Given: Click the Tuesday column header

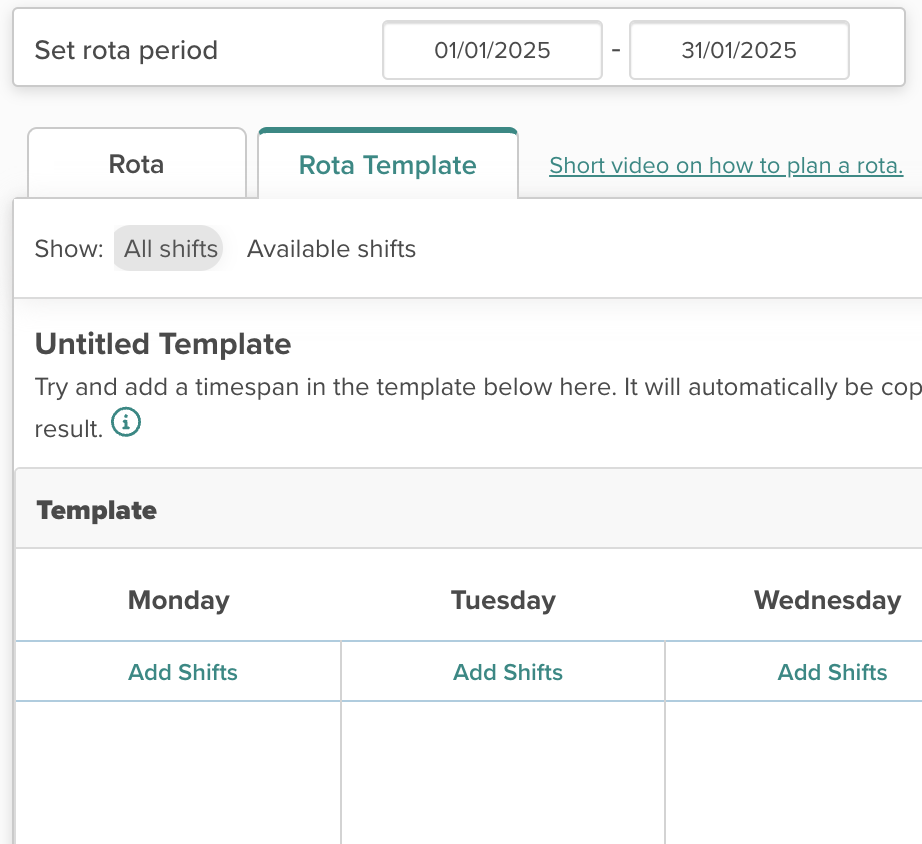Looking at the screenshot, I should click(503, 600).
